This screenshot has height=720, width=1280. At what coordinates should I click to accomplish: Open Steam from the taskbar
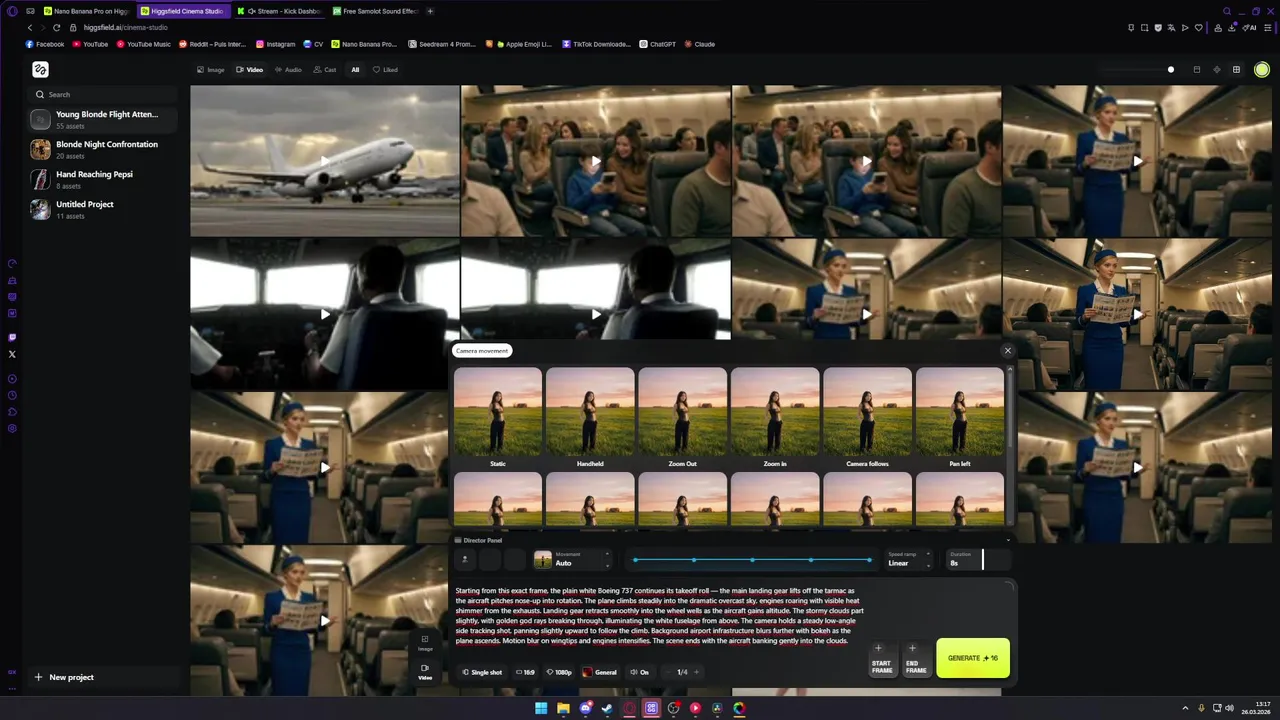pyautogui.click(x=607, y=708)
